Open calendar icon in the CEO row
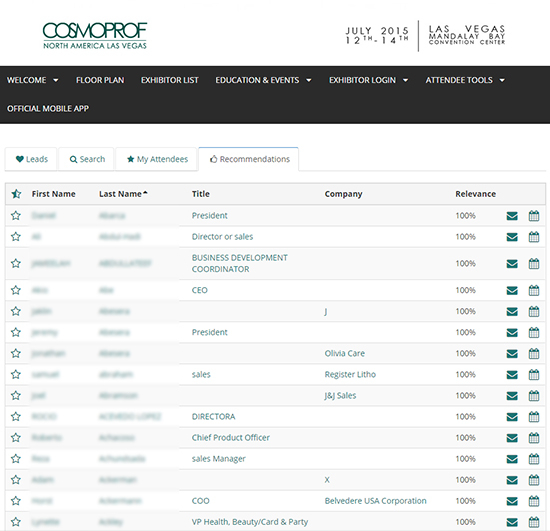This screenshot has height=531, width=550. pyautogui.click(x=534, y=290)
